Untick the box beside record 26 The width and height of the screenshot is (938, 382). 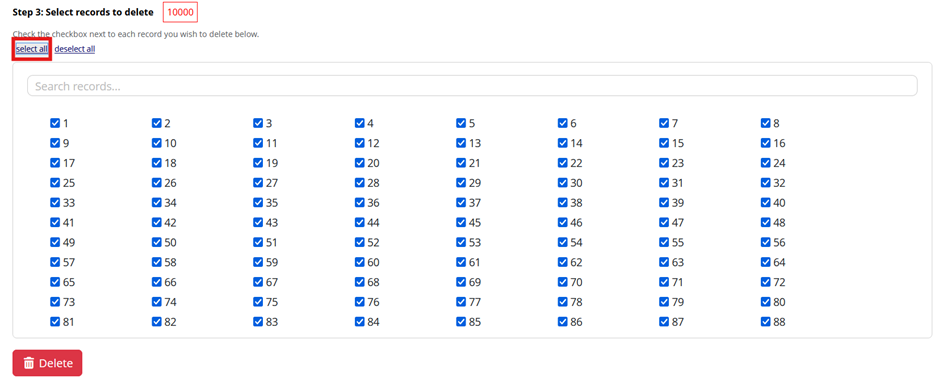pos(157,182)
